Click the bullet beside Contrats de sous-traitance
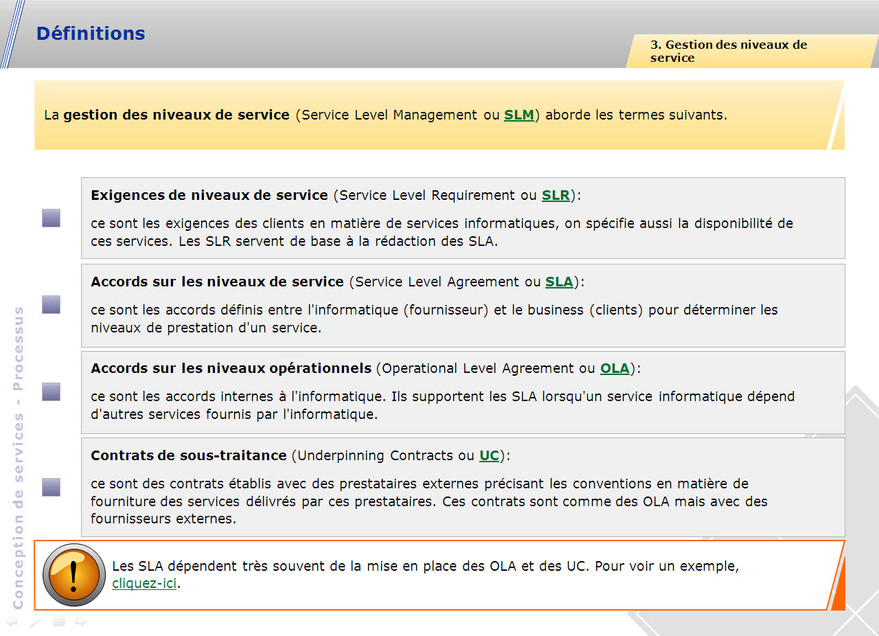The image size is (879, 636). pos(51,487)
